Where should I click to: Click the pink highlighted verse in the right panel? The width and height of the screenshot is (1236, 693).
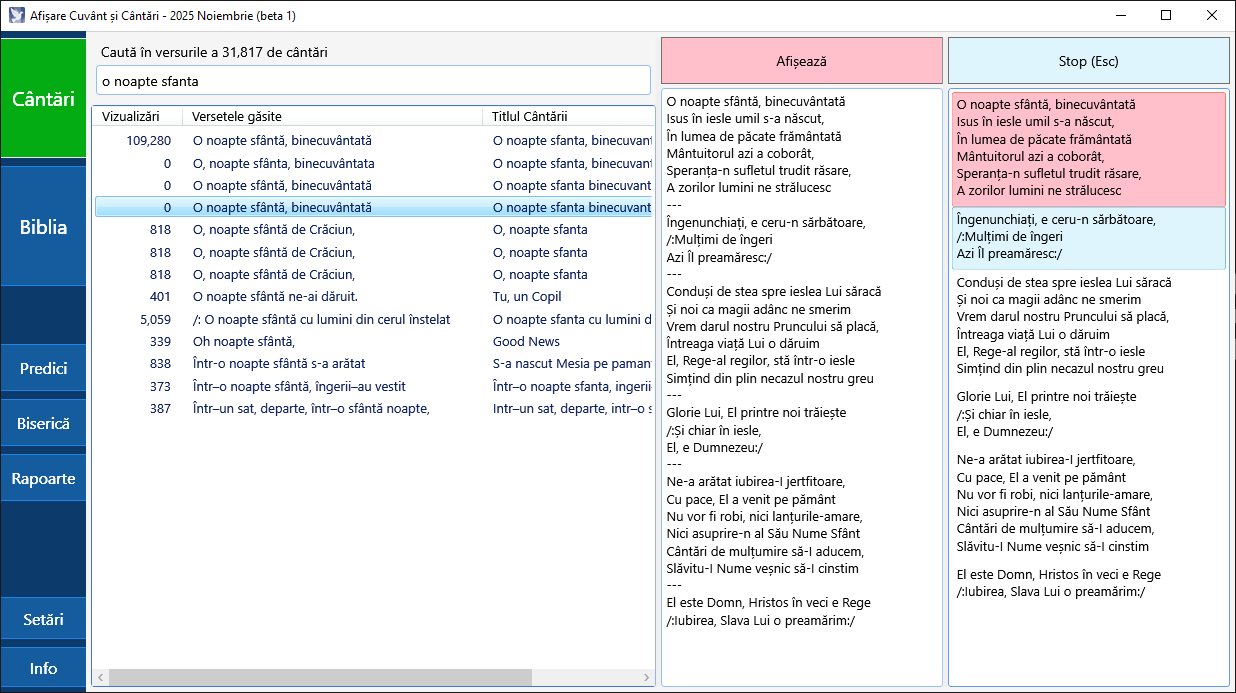[x=1088, y=148]
